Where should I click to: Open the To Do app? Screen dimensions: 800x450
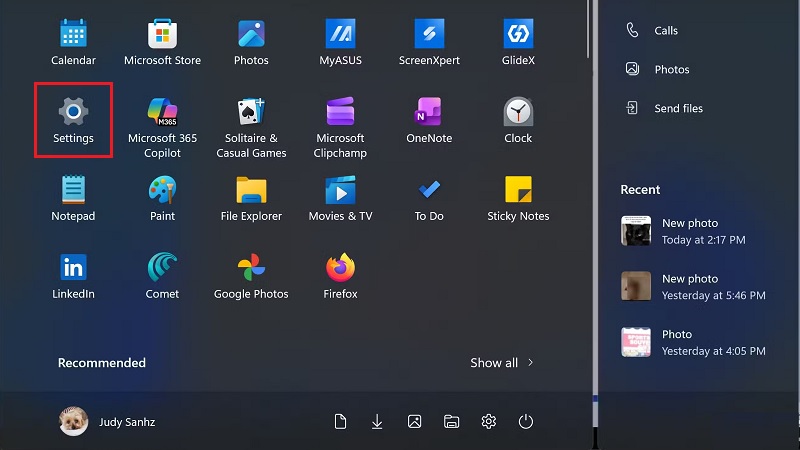coord(429,198)
